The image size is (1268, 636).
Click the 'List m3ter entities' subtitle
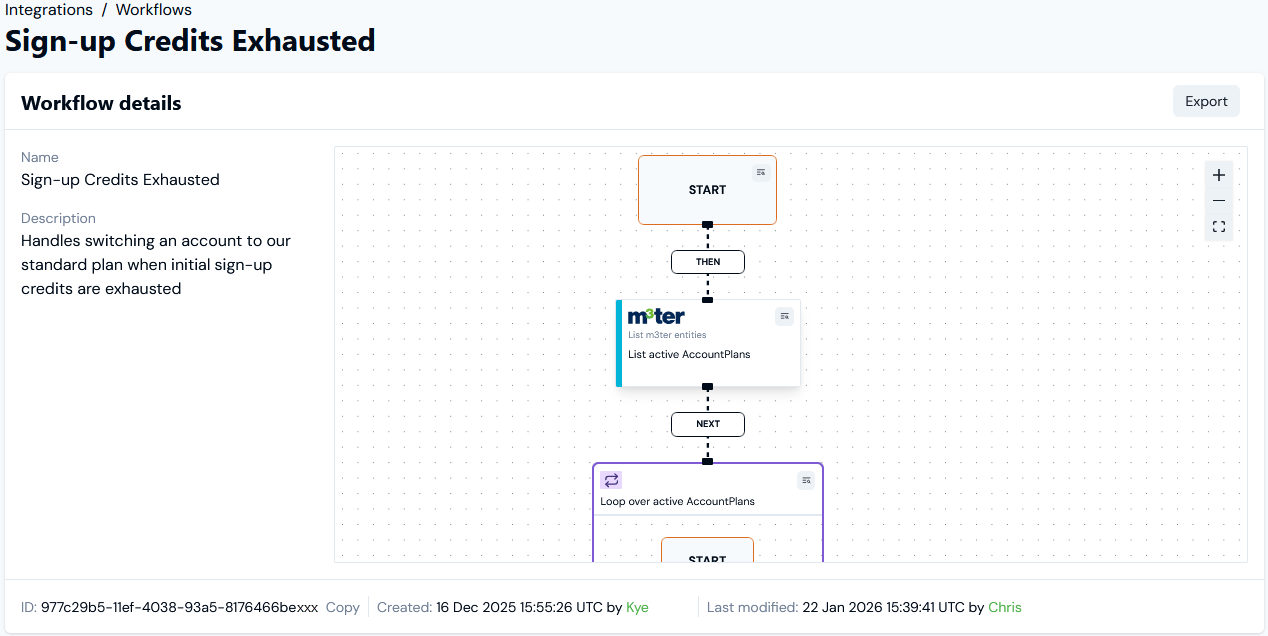(667, 335)
